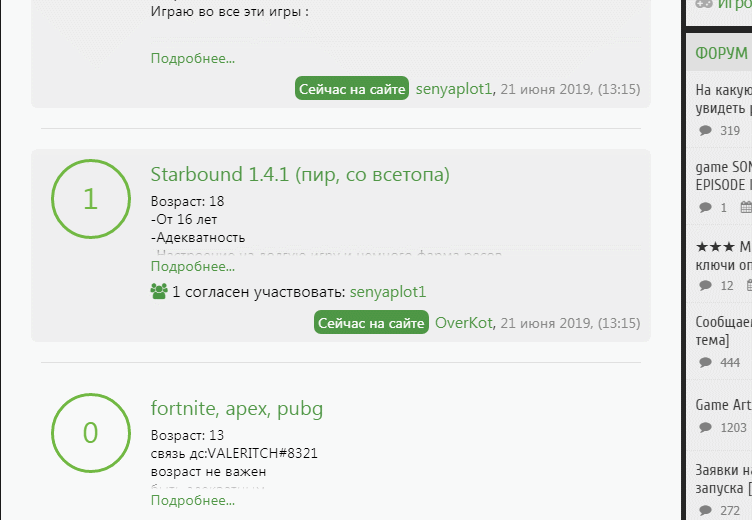Expand Starbound post via Подробнее link

click(193, 266)
